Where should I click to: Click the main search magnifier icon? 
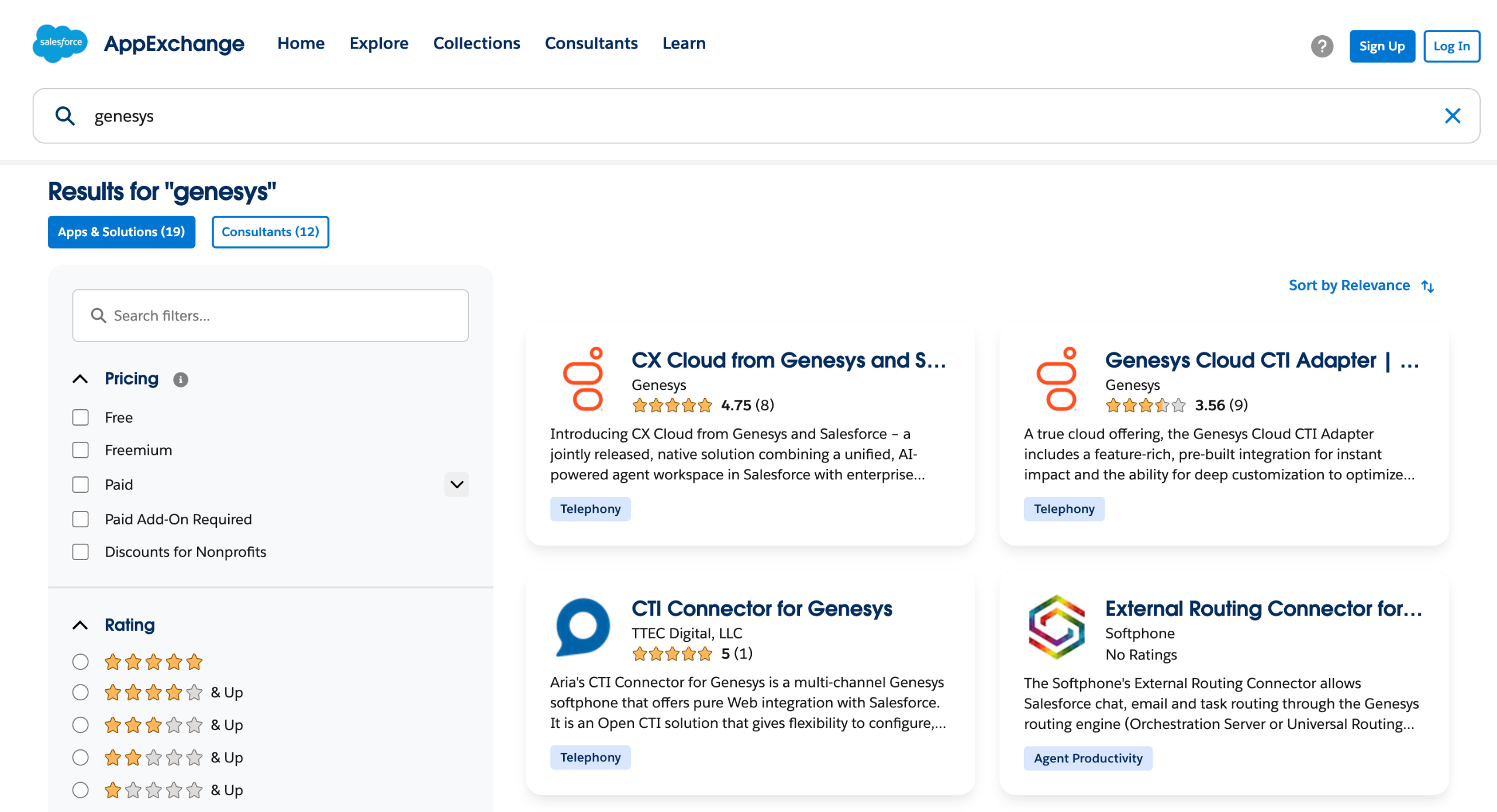pos(65,116)
